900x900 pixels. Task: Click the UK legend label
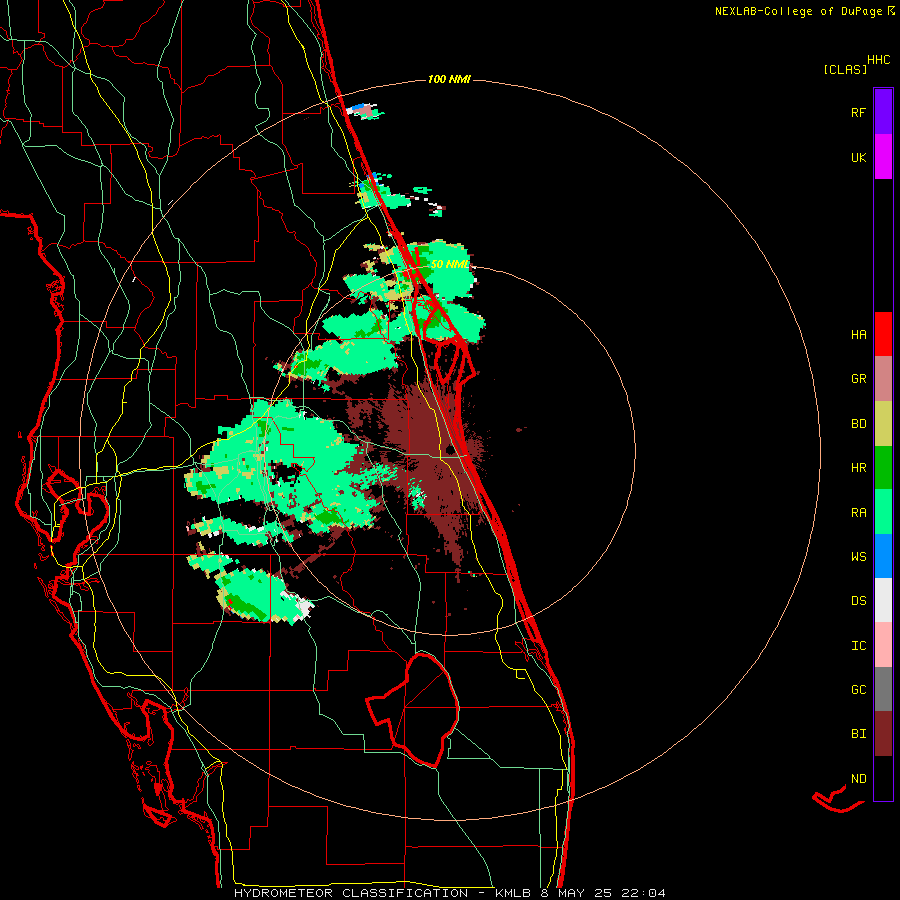click(x=858, y=157)
